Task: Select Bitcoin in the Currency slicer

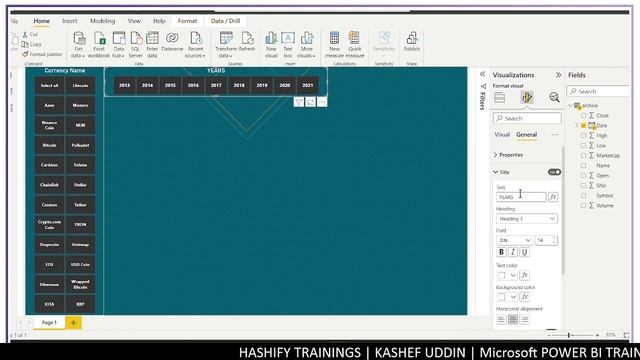Action: (49, 145)
